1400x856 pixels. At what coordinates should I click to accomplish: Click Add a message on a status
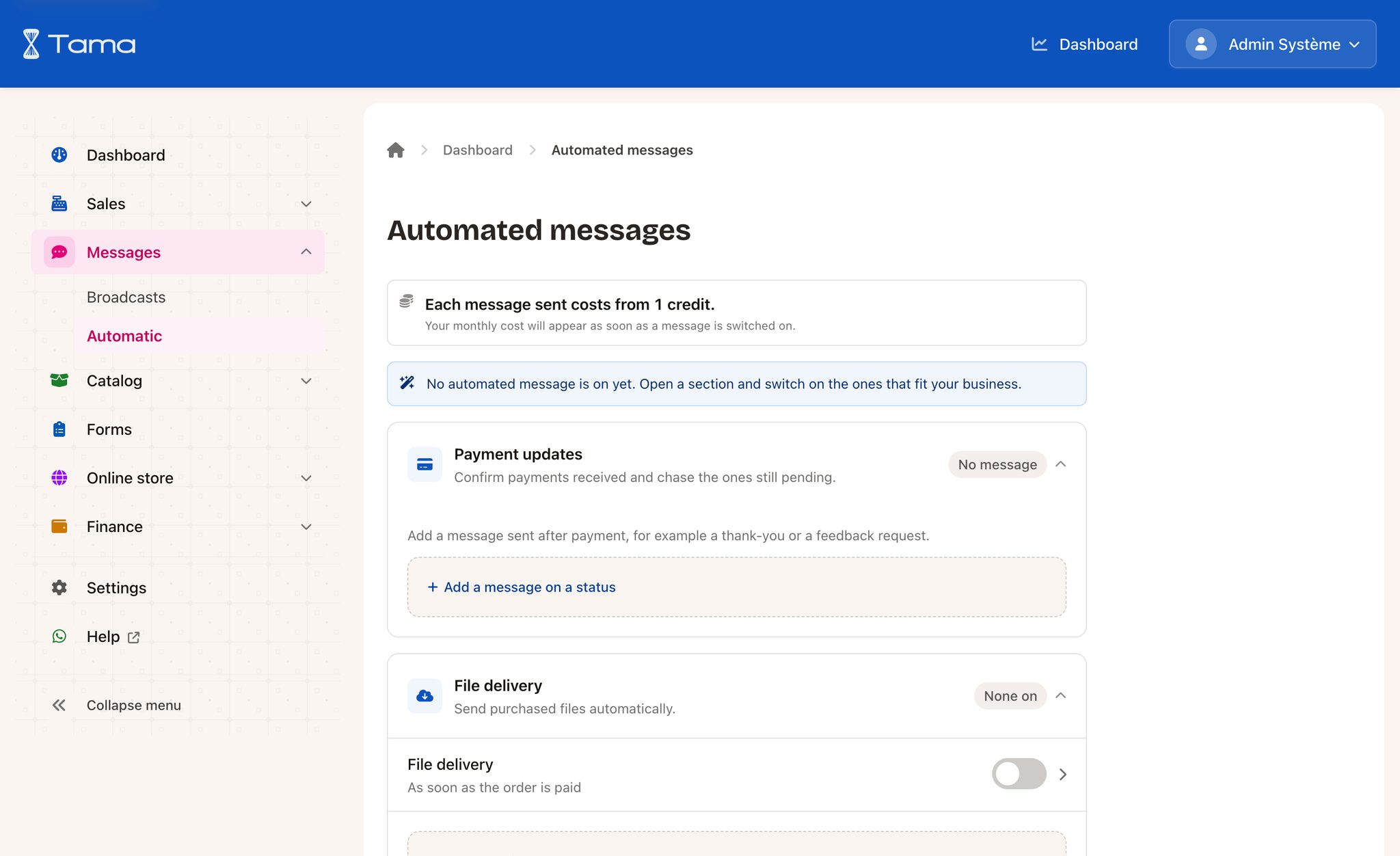click(522, 587)
